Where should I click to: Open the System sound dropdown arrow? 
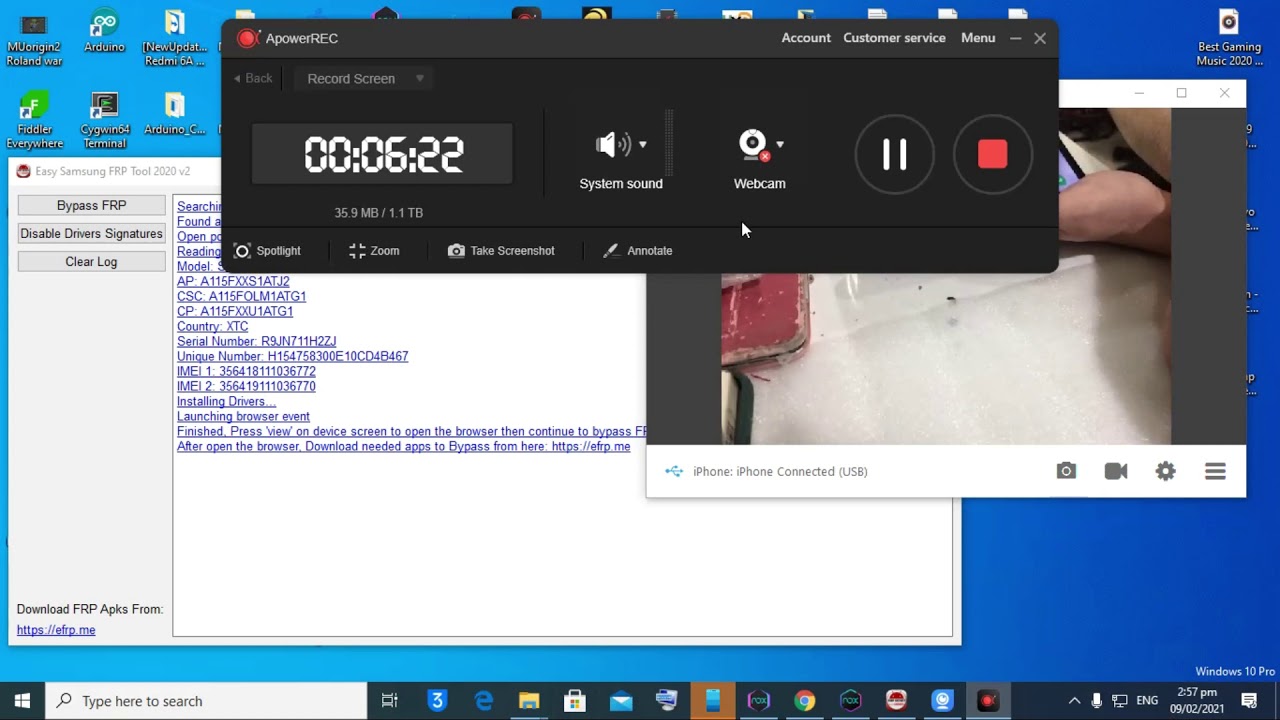(642, 145)
